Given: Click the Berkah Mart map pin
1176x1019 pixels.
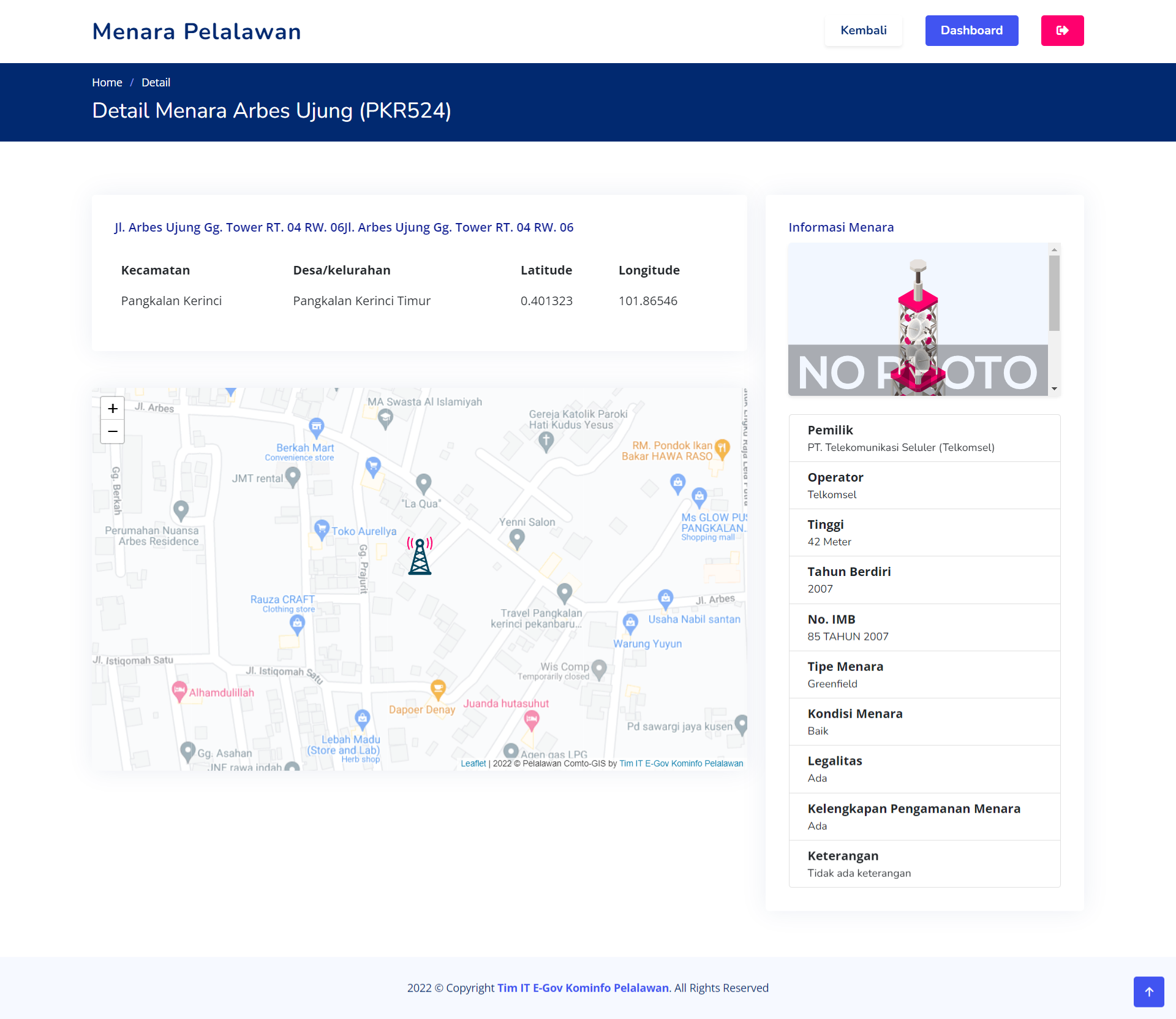Looking at the screenshot, I should click(316, 427).
